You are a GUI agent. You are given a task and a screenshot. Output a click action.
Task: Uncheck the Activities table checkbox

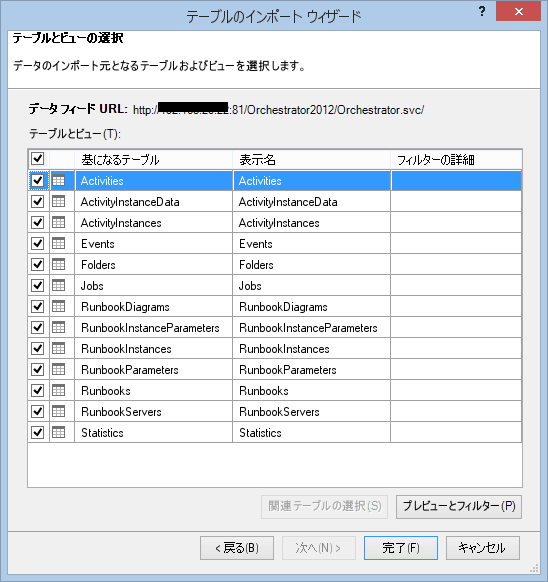tap(37, 180)
